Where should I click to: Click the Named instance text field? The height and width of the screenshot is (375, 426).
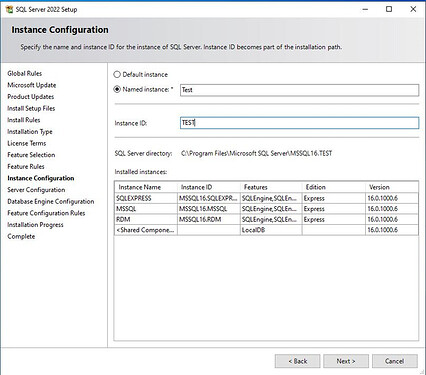click(299, 90)
